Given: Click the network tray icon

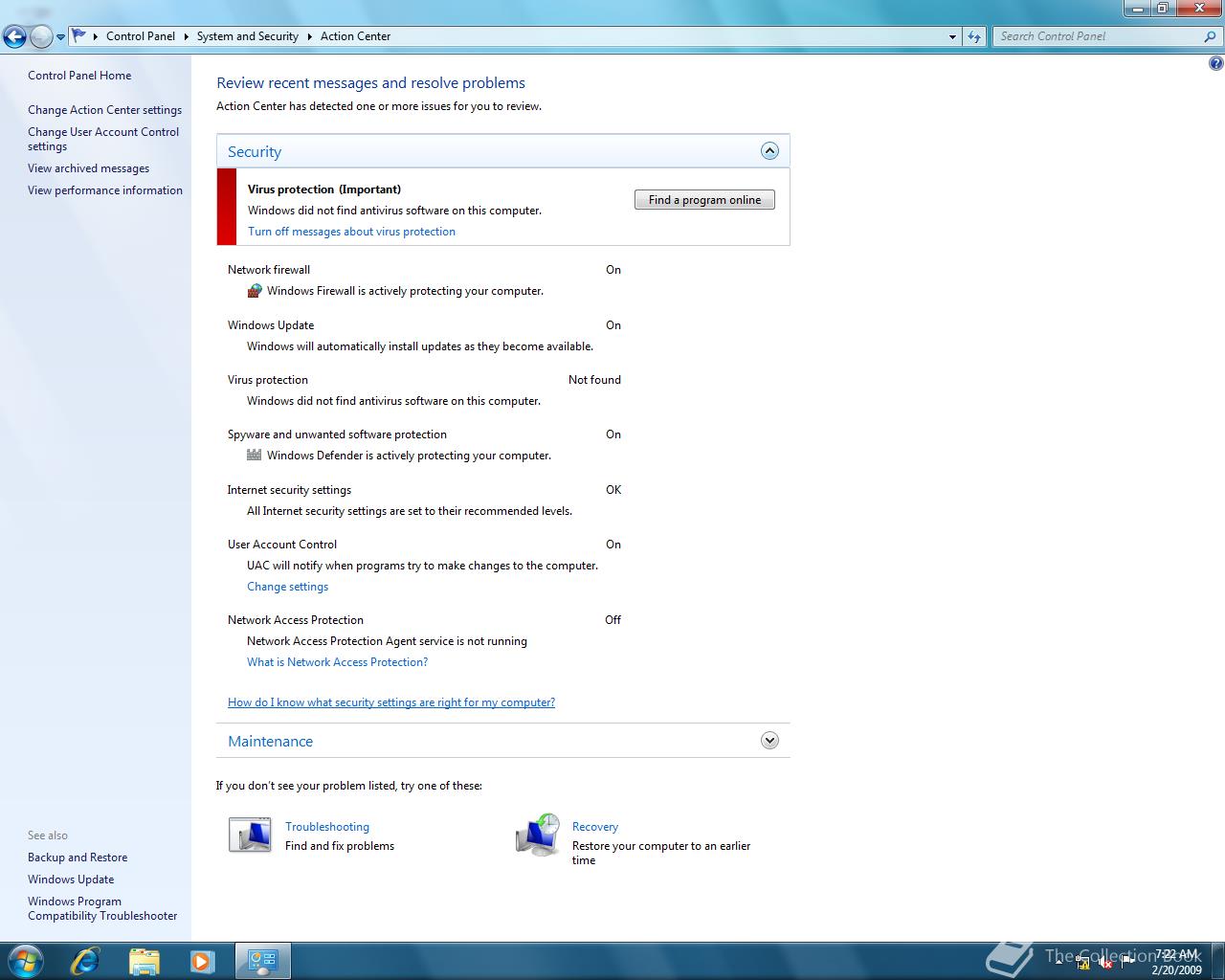Looking at the screenshot, I should (1082, 962).
